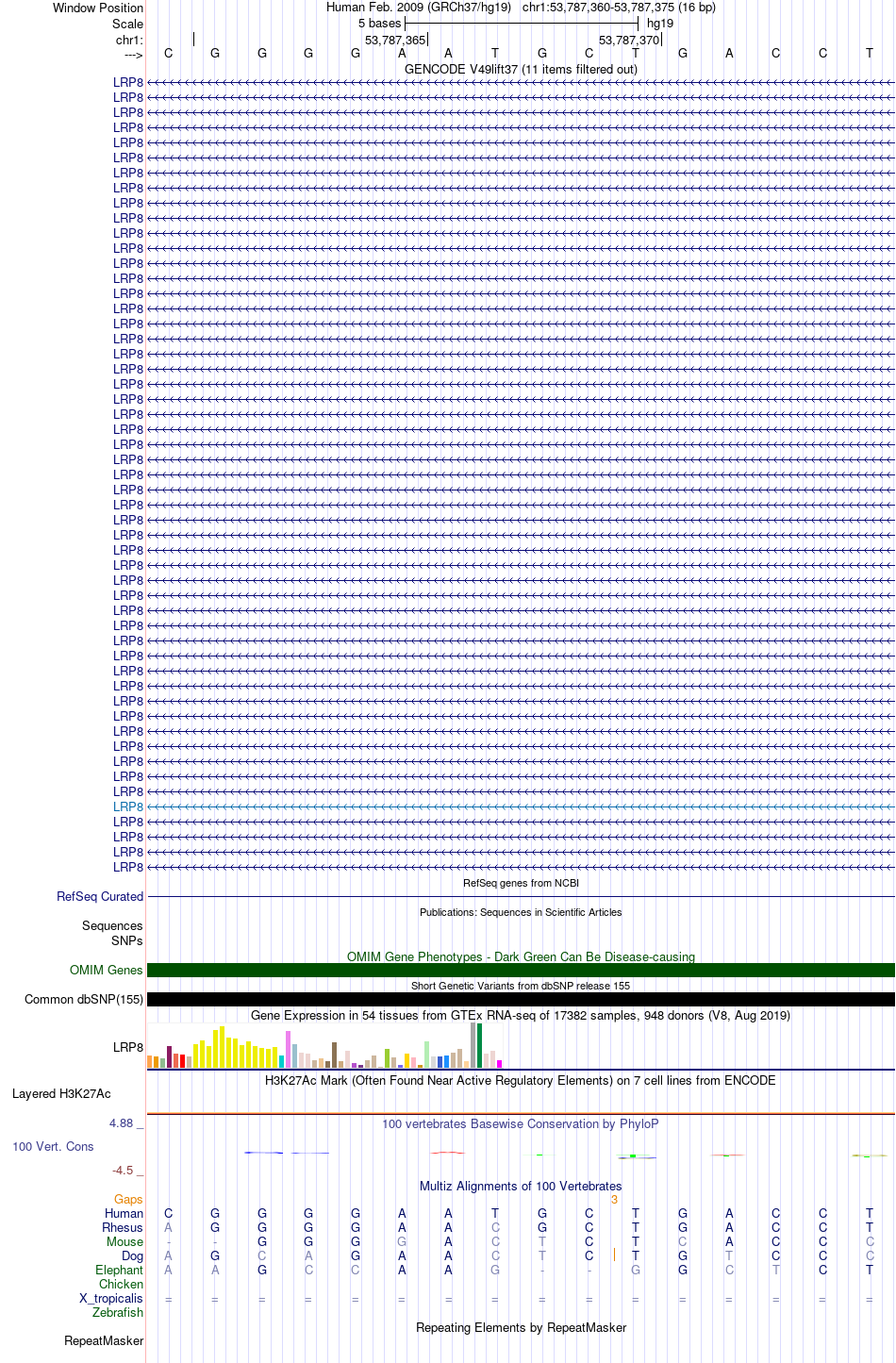Click the 100 Vert. Cons label
Screen dimensions: 896x1363
(x=53, y=1146)
